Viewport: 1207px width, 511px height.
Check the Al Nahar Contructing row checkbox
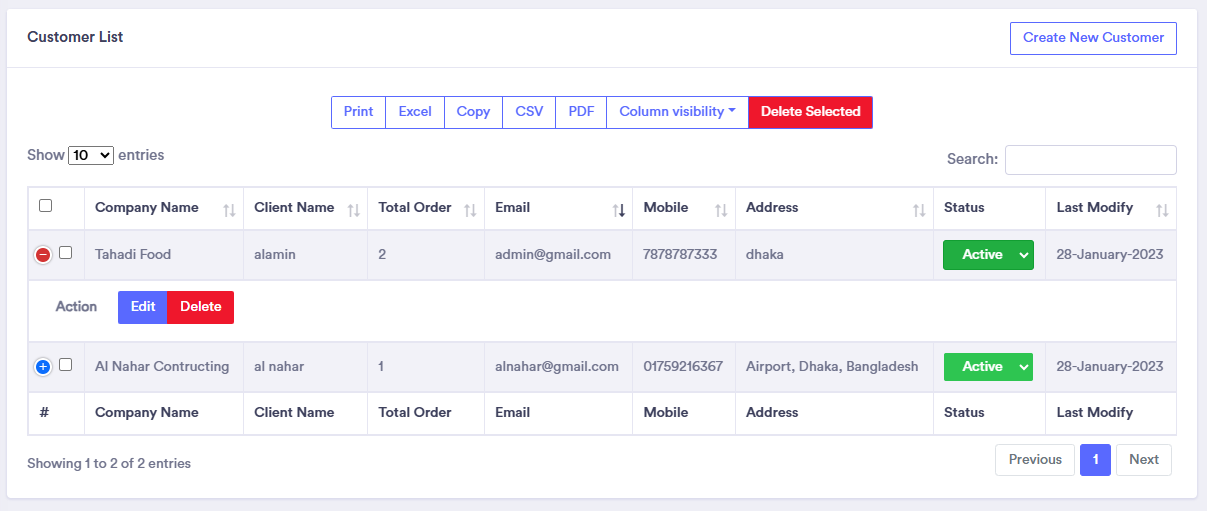(66, 365)
